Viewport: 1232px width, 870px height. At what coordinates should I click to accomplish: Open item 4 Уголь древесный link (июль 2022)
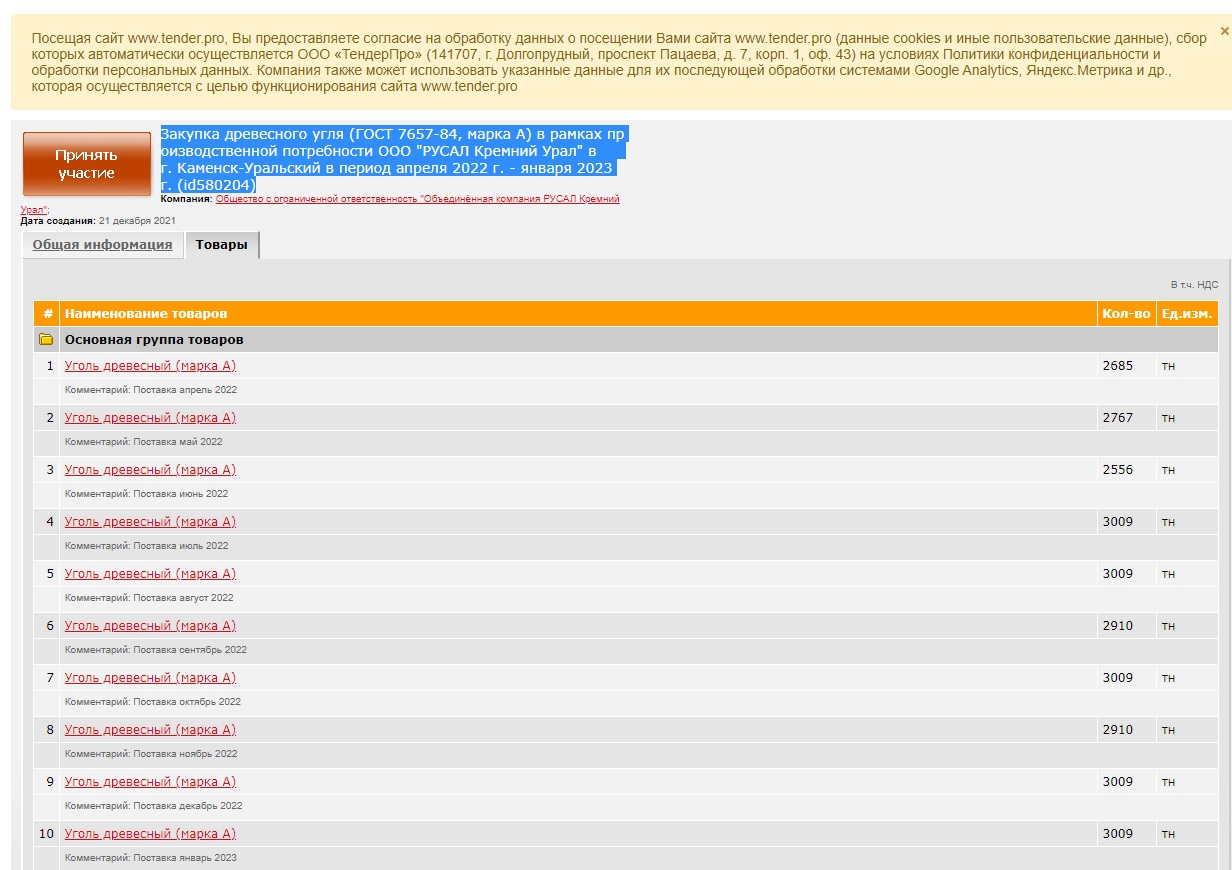point(150,522)
